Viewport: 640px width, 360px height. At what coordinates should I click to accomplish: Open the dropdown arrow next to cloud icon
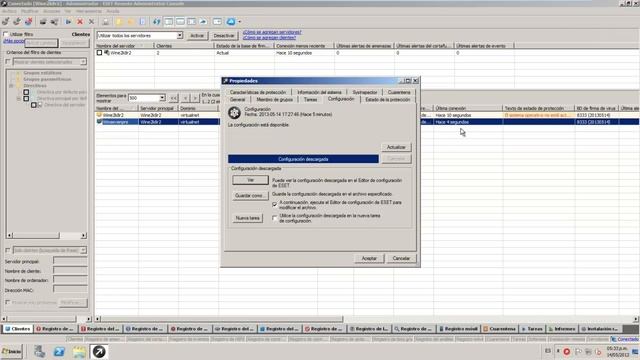click(x=240, y=22)
